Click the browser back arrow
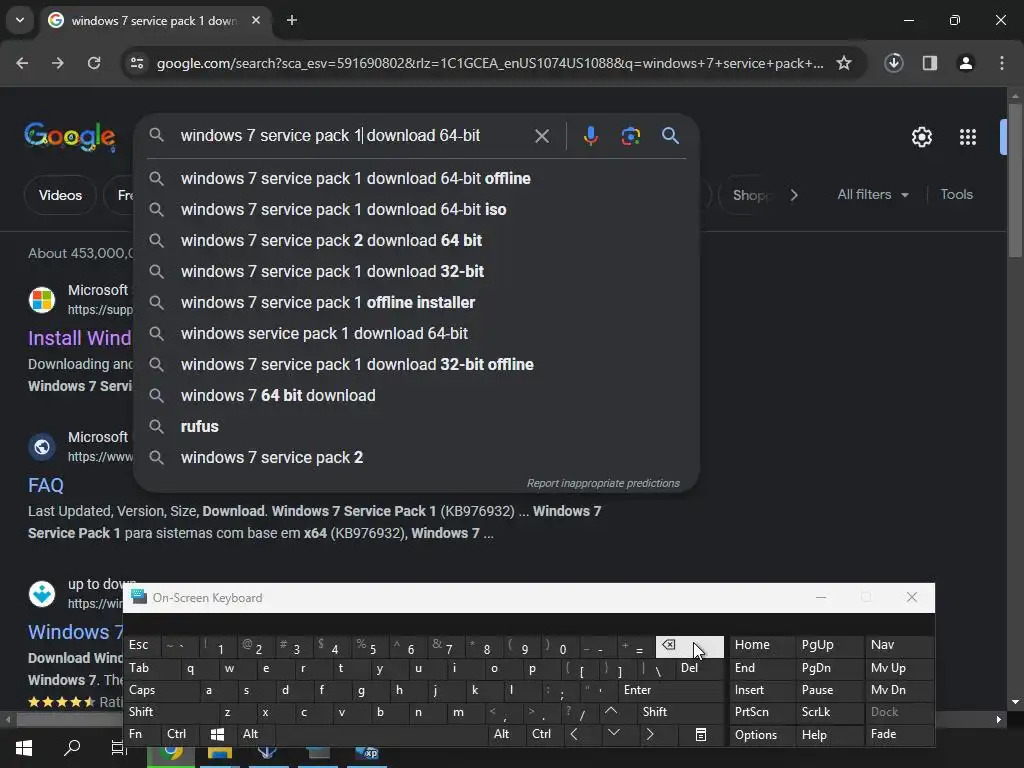 [x=22, y=63]
